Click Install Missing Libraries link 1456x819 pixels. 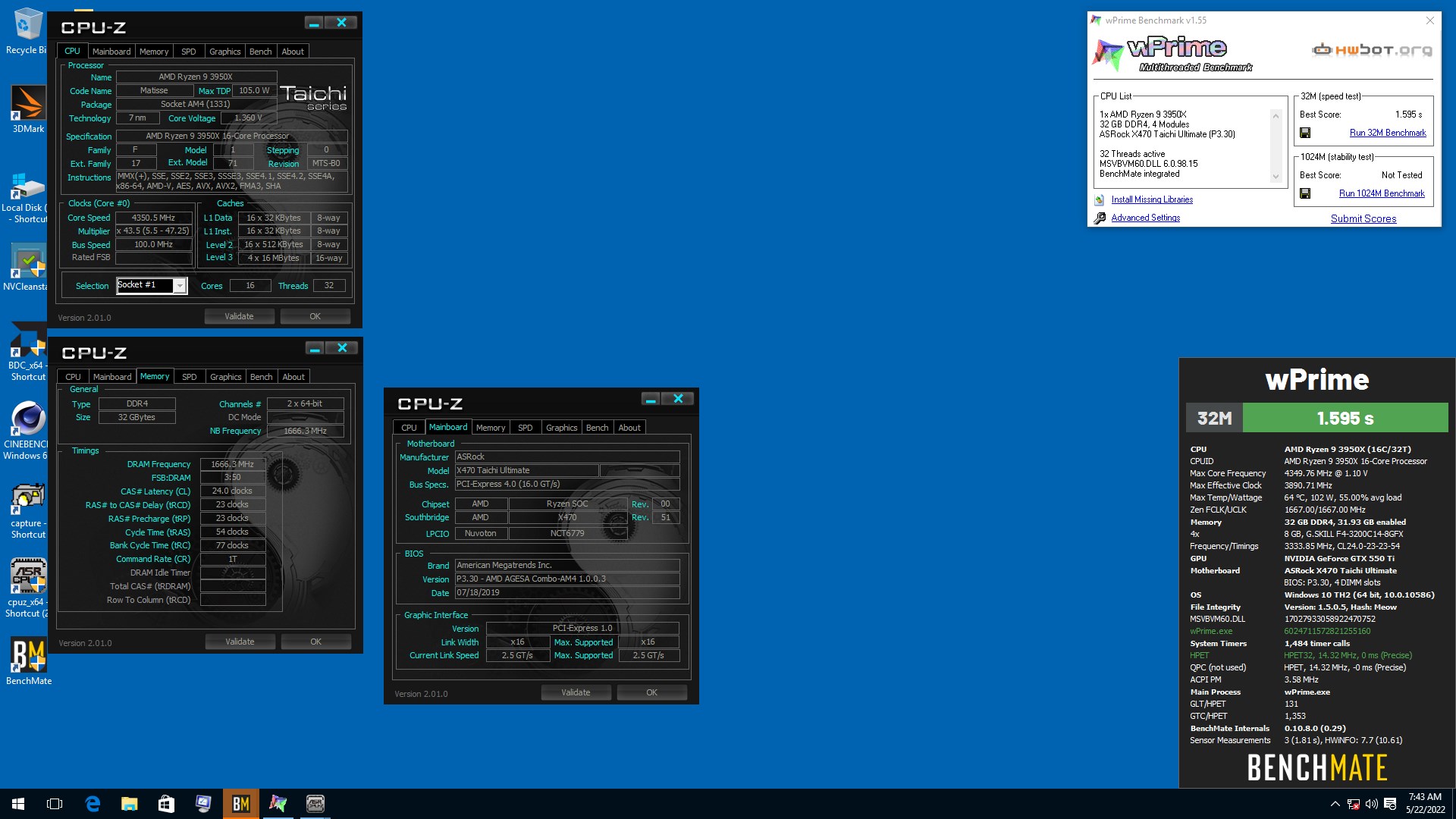(1152, 199)
